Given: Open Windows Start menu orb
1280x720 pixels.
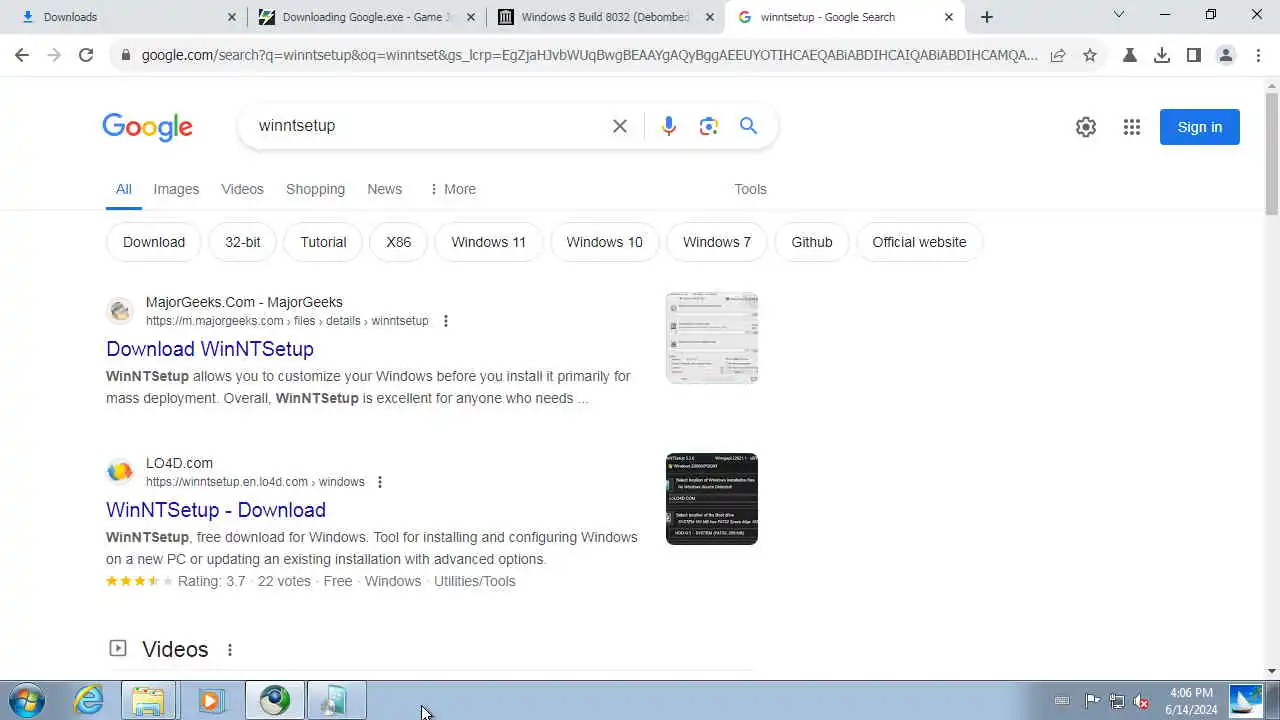Looking at the screenshot, I should (x=27, y=700).
